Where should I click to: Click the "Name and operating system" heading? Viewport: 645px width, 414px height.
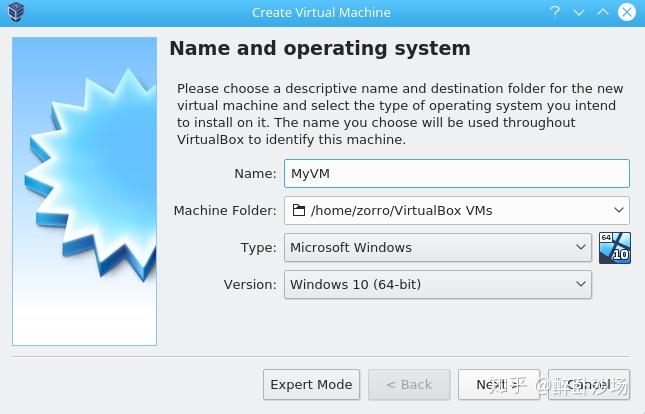(x=319, y=48)
